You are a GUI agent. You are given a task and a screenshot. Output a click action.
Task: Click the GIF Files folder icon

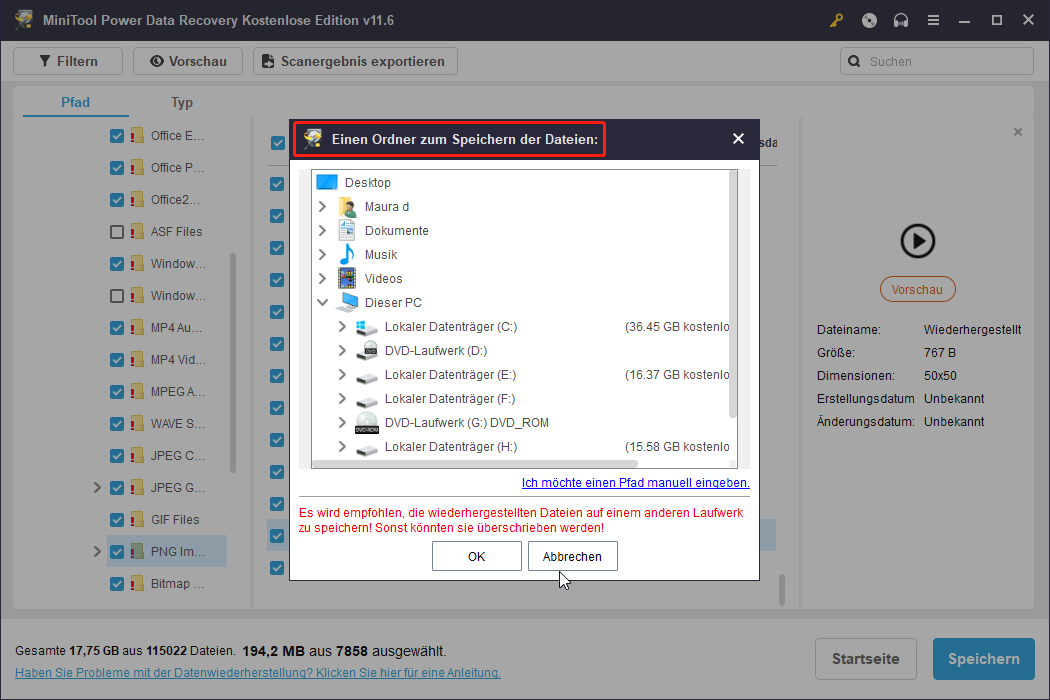(137, 520)
